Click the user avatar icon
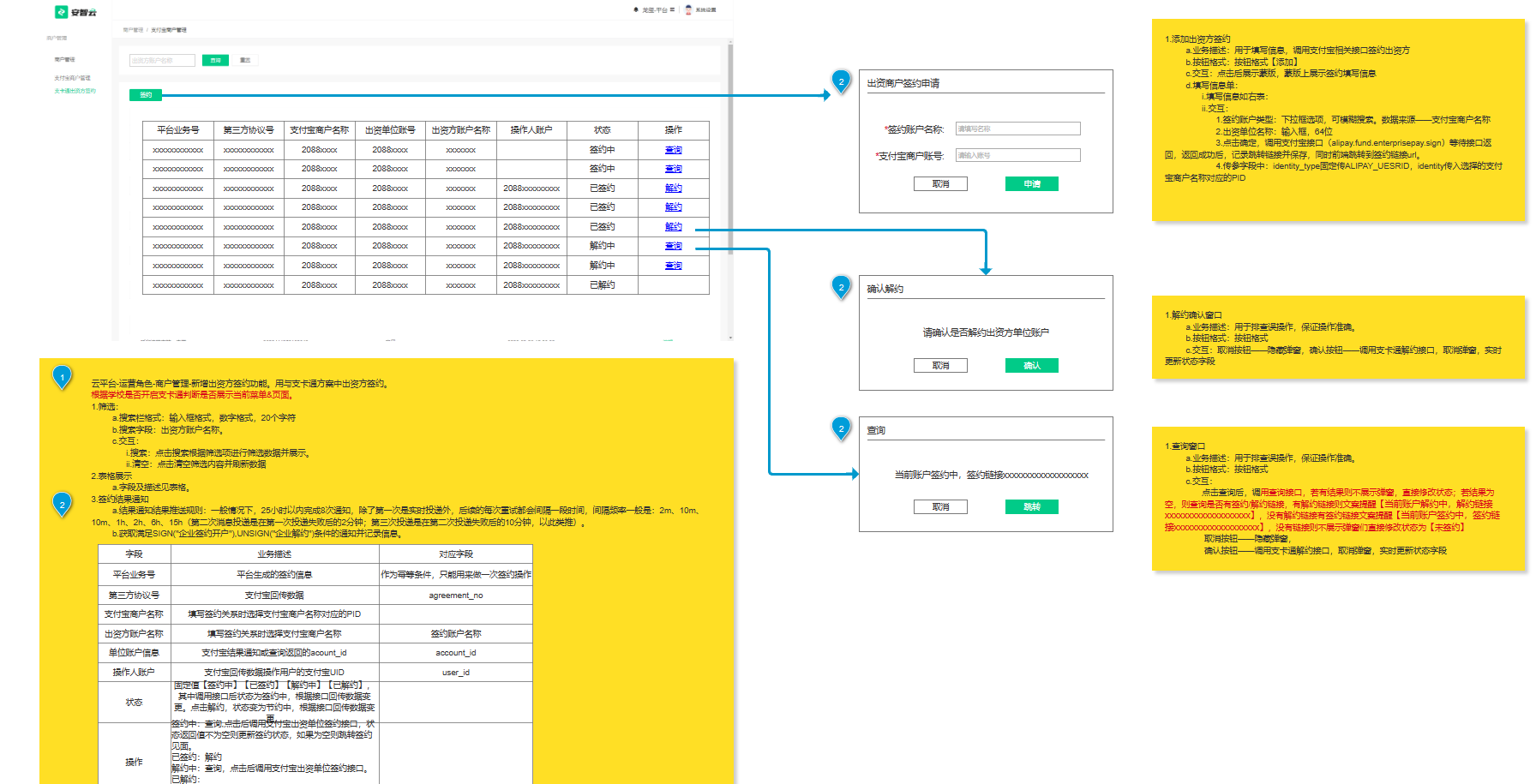 [688, 10]
